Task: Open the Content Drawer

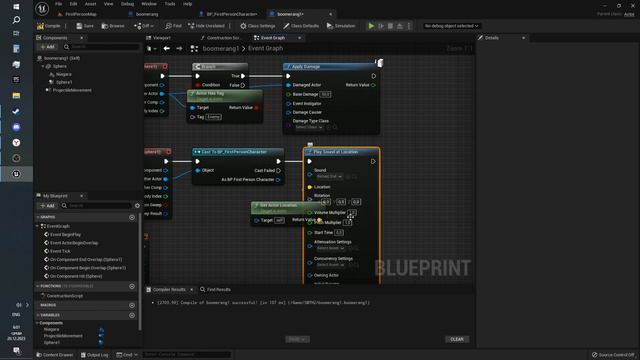Action: [55, 355]
